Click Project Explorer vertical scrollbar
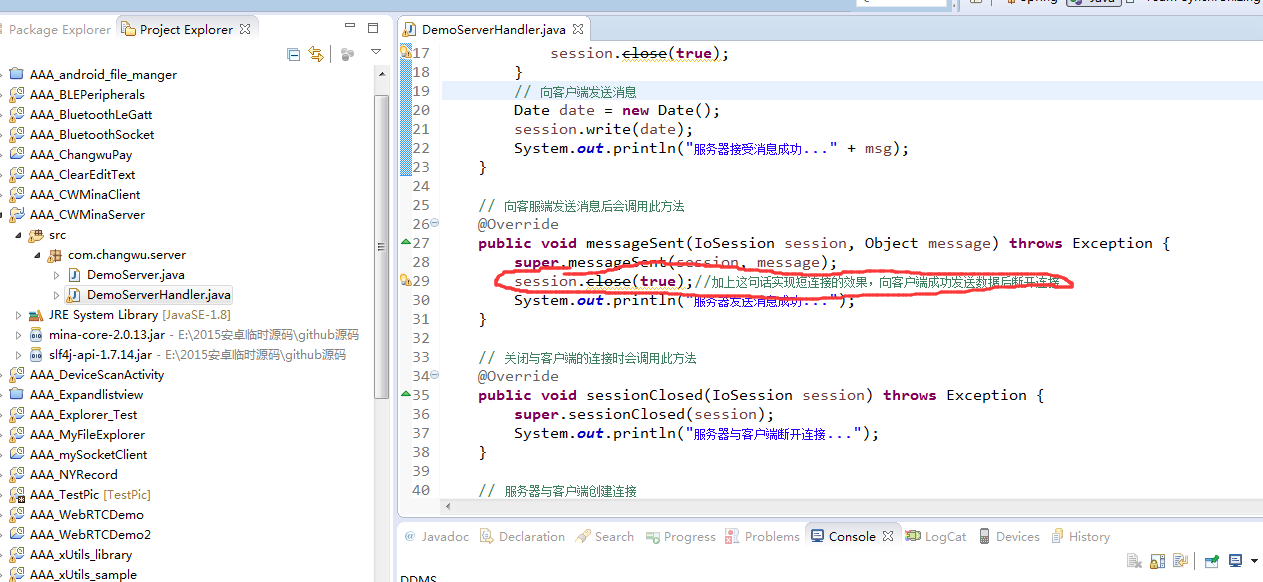1263x582 pixels. click(380, 245)
